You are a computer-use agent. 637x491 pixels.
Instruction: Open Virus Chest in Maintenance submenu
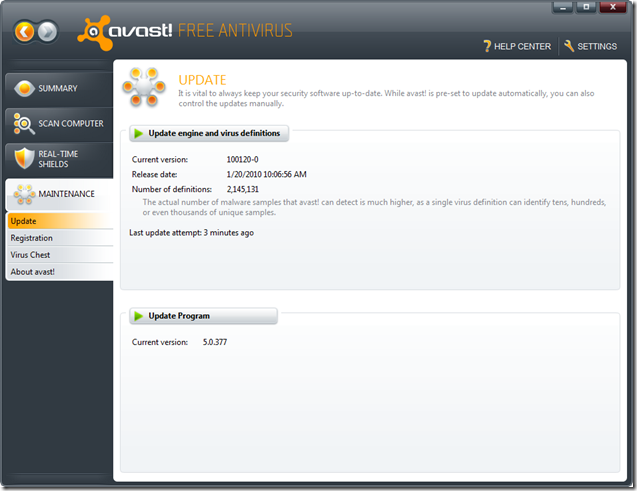[60, 255]
